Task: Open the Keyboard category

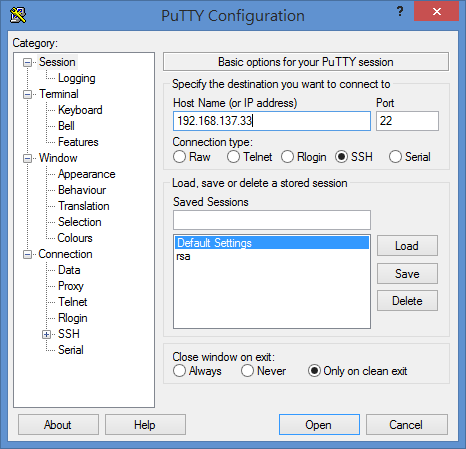Action: (80, 110)
